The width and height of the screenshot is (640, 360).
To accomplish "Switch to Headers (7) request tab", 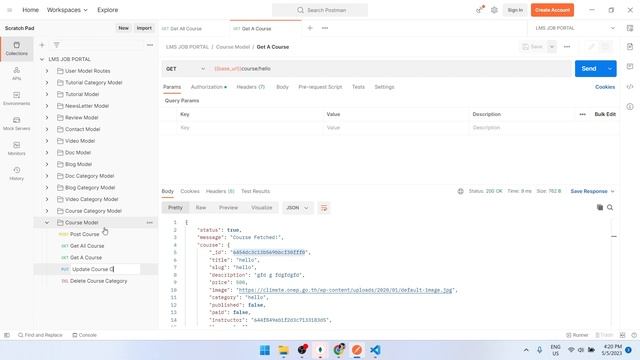I will tap(251, 87).
